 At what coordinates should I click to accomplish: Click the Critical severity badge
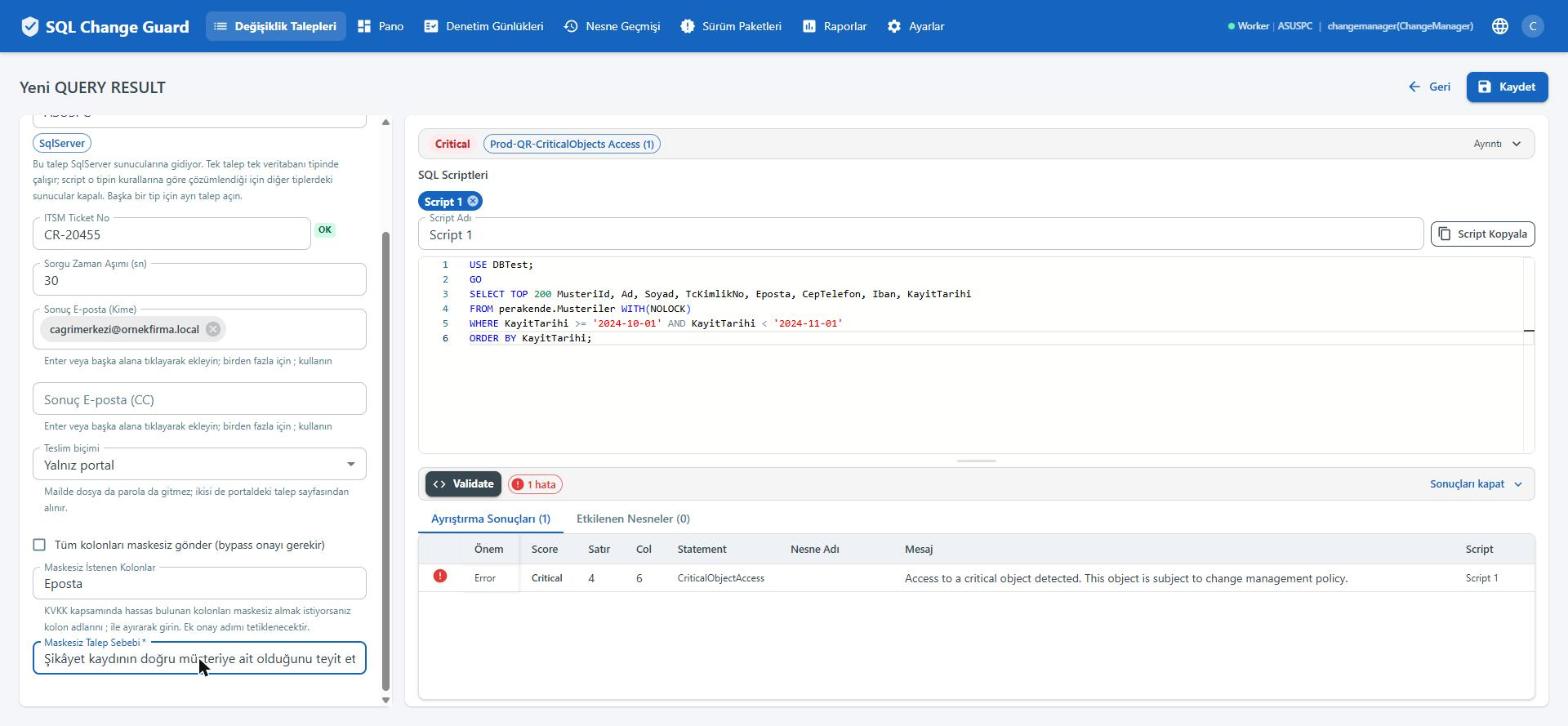pyautogui.click(x=452, y=144)
